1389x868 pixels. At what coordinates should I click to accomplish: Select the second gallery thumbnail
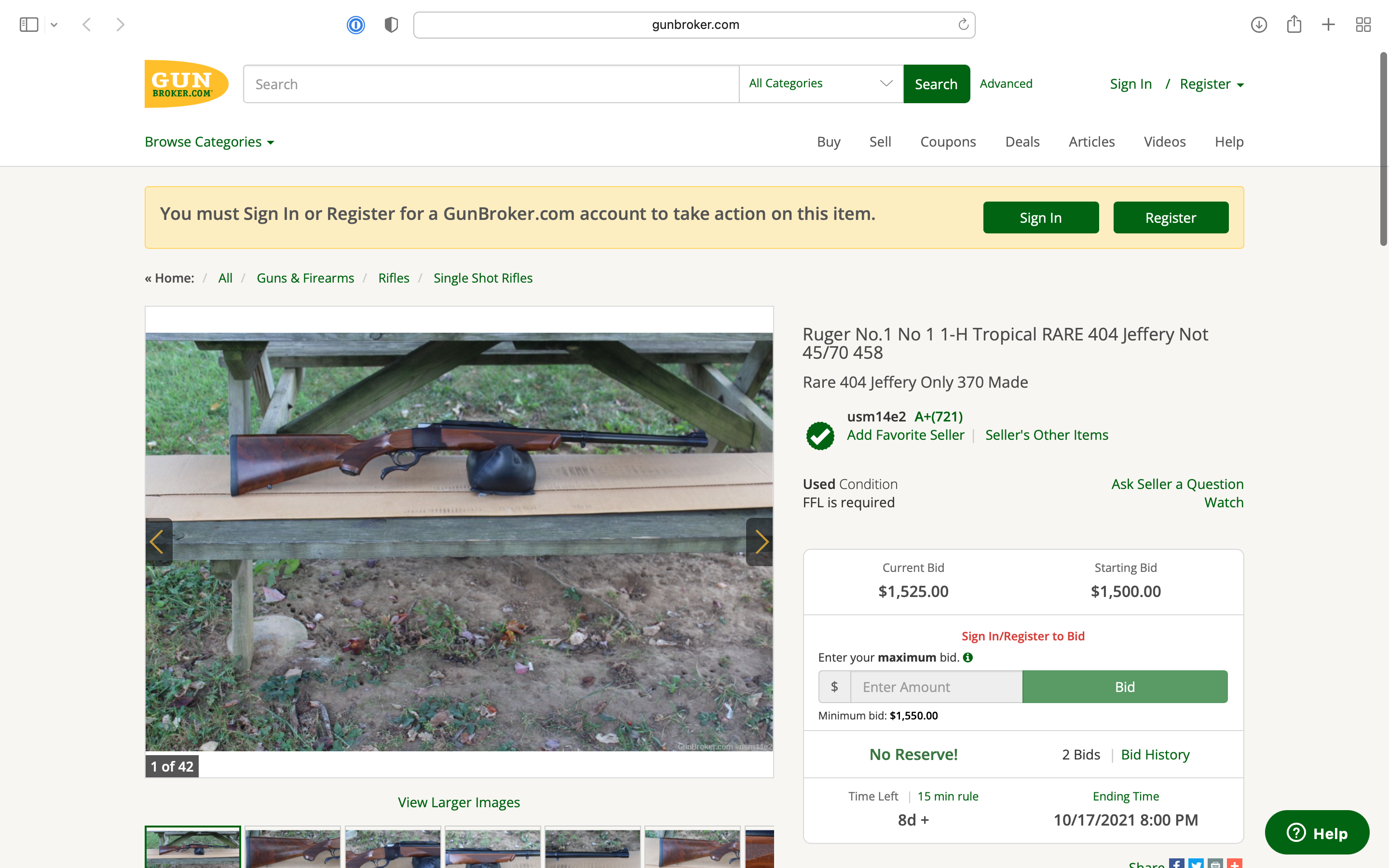293,847
